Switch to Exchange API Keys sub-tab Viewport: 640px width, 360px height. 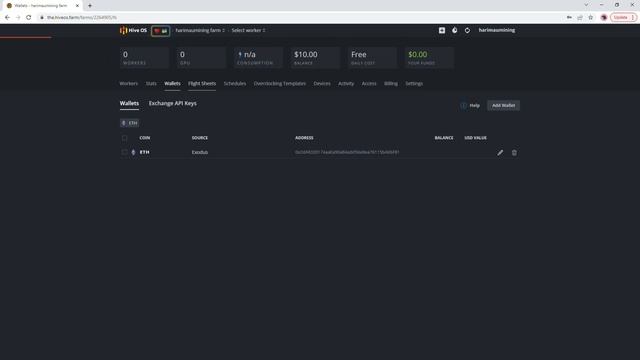point(173,103)
